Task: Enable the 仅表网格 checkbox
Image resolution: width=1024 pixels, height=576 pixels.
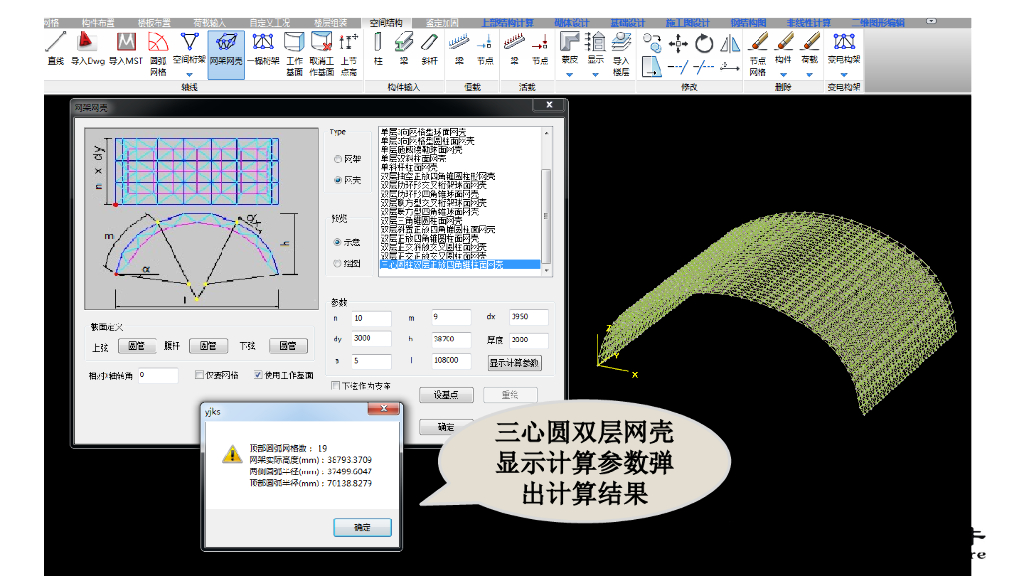Action: pyautogui.click(x=200, y=375)
